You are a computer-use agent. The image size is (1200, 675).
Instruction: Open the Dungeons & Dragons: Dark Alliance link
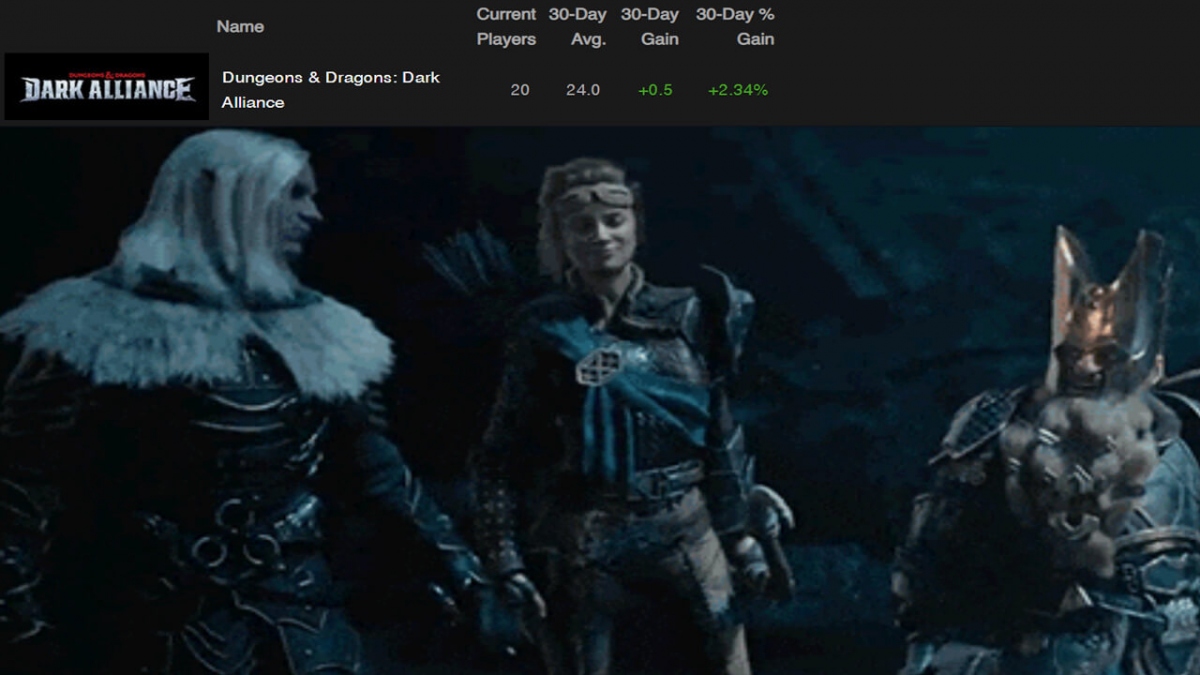click(x=330, y=89)
